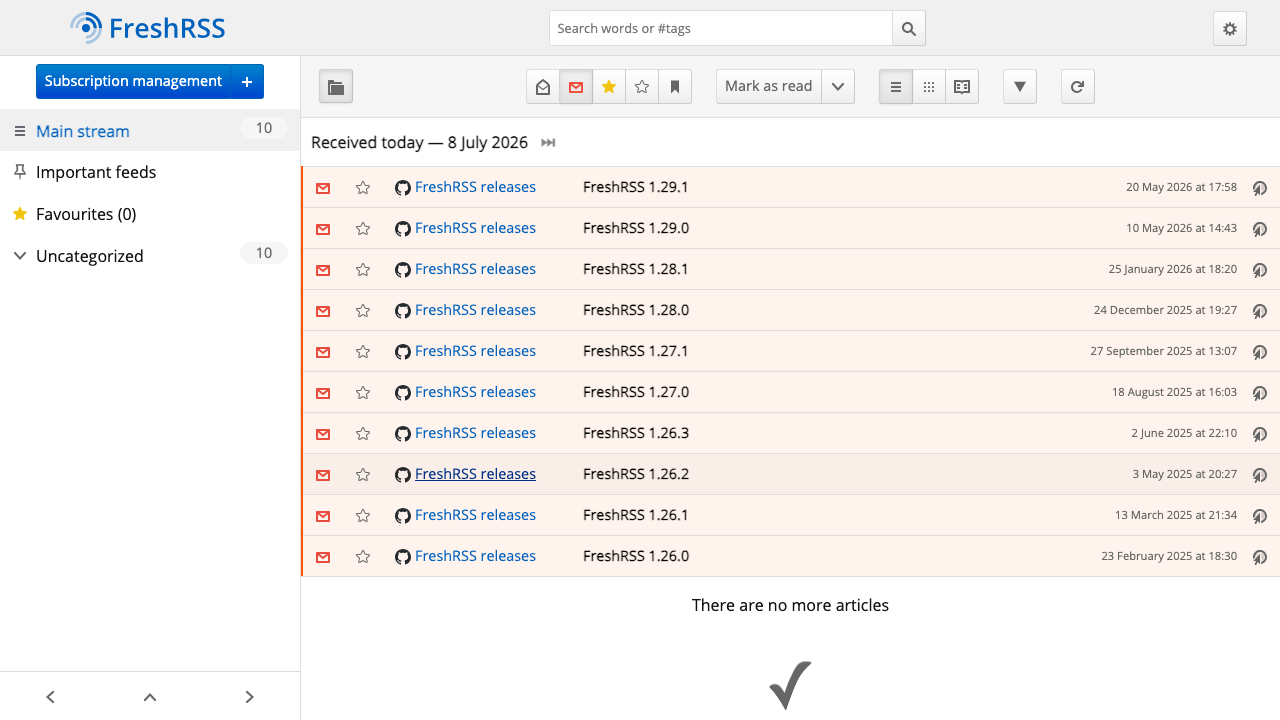Open Uncategorized category label
Viewport: 1280px width, 720px height.
coord(90,256)
